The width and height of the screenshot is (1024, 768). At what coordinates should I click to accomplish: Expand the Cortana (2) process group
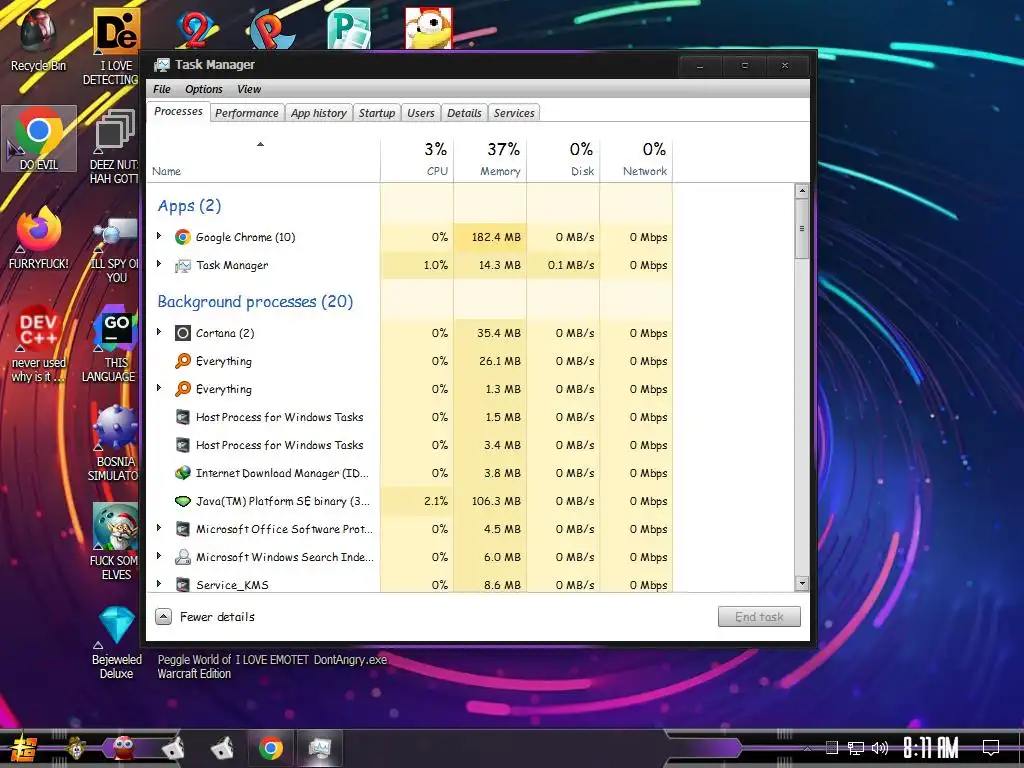tap(159, 332)
